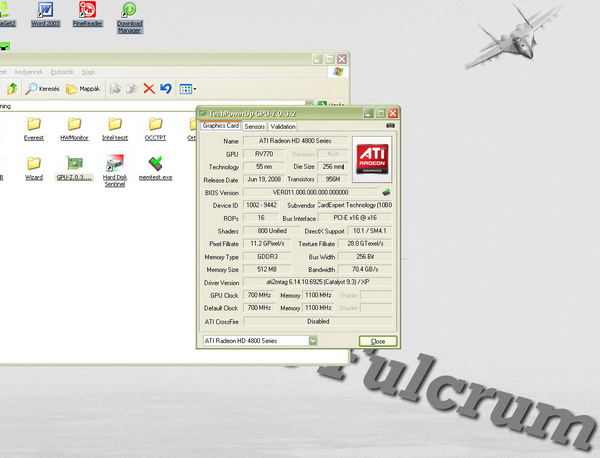Click the Texture Fillrate value 28.0 GTexel/s
600x458 pixels.
point(365,243)
